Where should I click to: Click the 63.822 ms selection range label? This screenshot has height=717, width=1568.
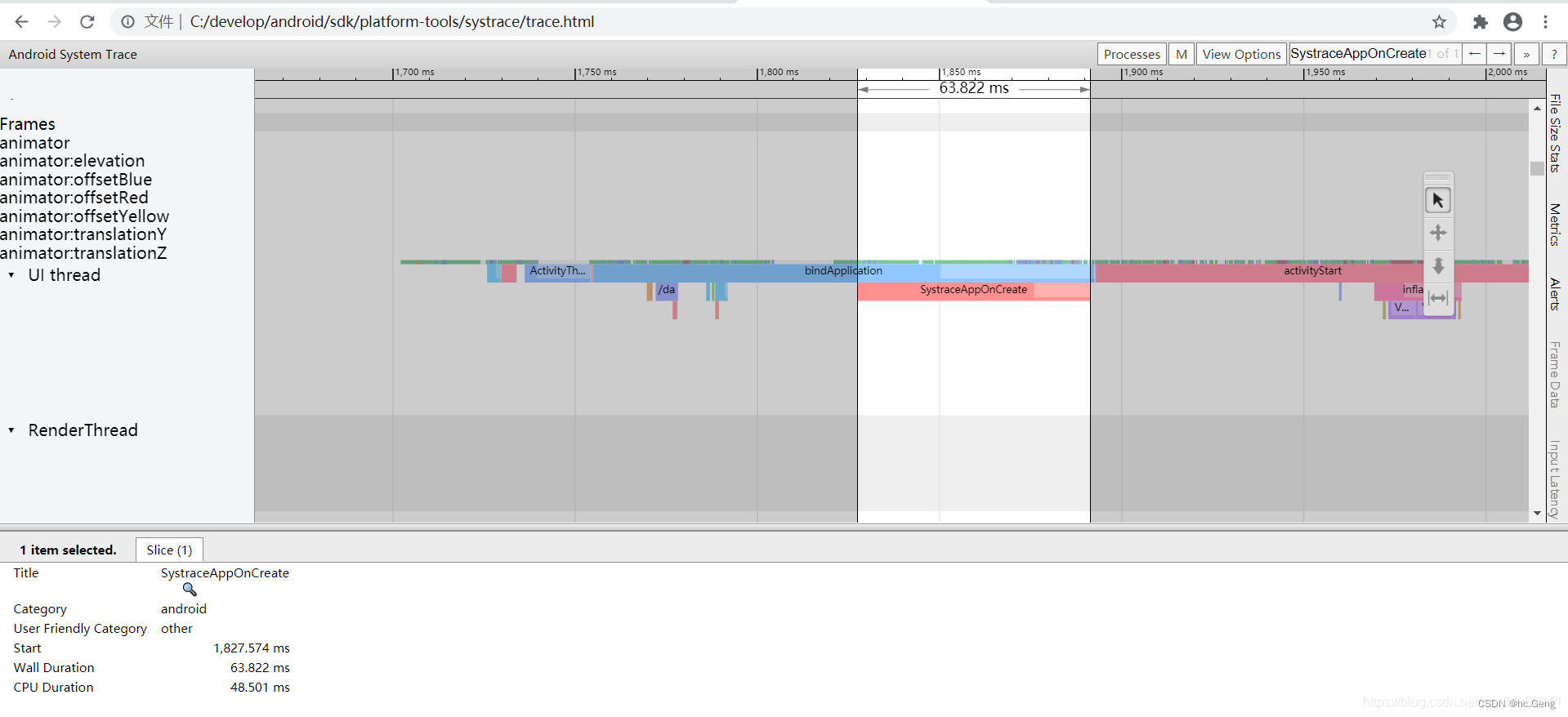point(974,88)
